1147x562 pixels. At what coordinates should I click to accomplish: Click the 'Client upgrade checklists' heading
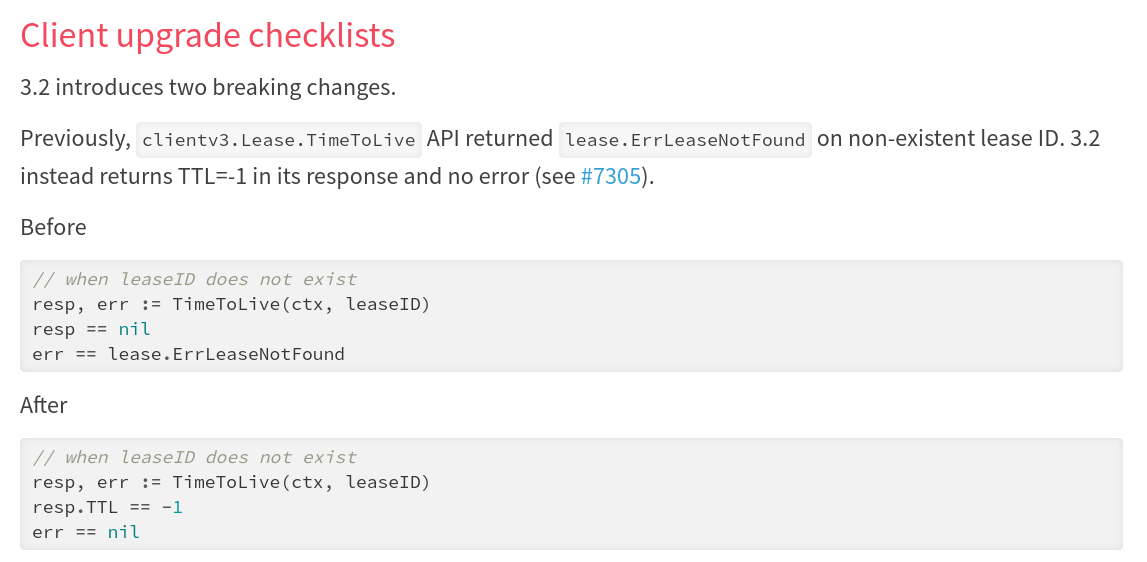click(208, 36)
